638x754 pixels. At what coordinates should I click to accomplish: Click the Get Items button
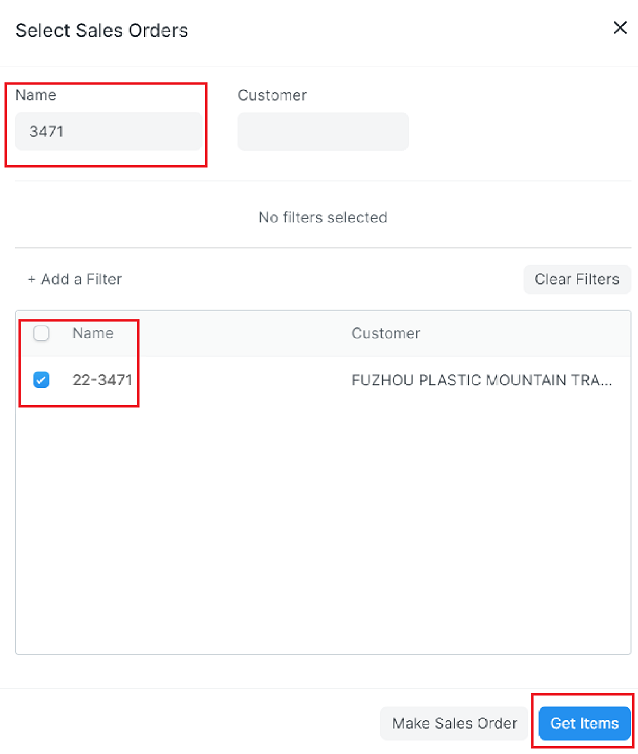coord(584,723)
